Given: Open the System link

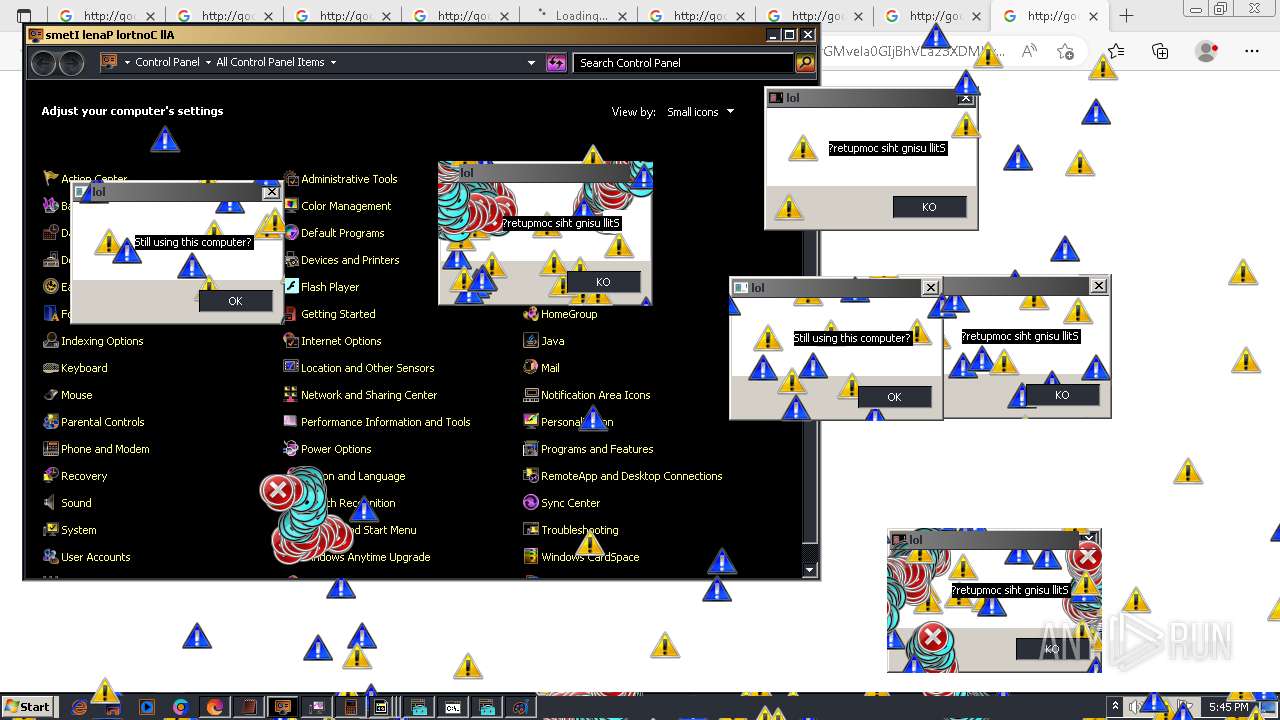Looking at the screenshot, I should point(78,530).
